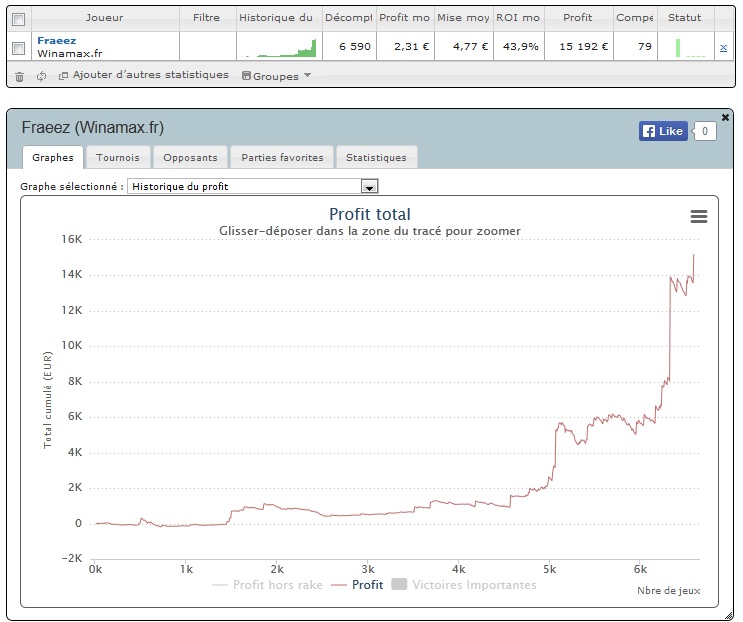743x622 pixels.
Task: Click the Ajouter d'autres statistiques icon
Action: [x=63, y=76]
